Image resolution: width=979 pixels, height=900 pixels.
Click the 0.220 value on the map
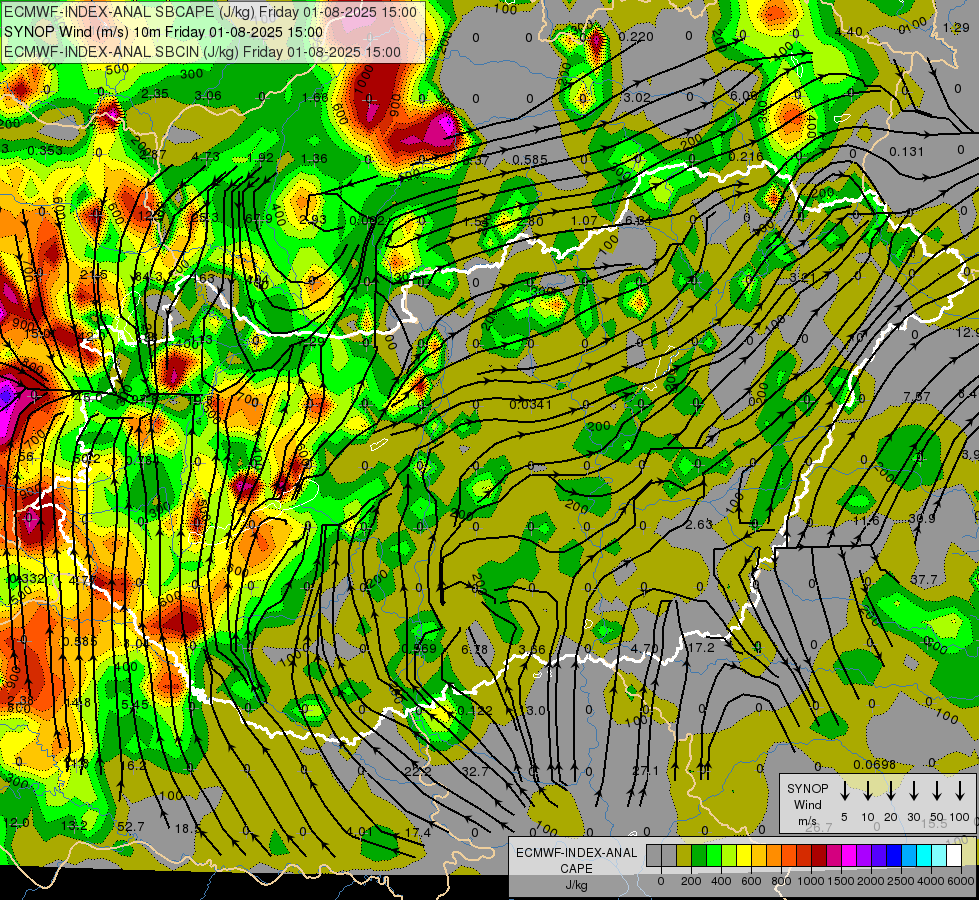[x=636, y=37]
